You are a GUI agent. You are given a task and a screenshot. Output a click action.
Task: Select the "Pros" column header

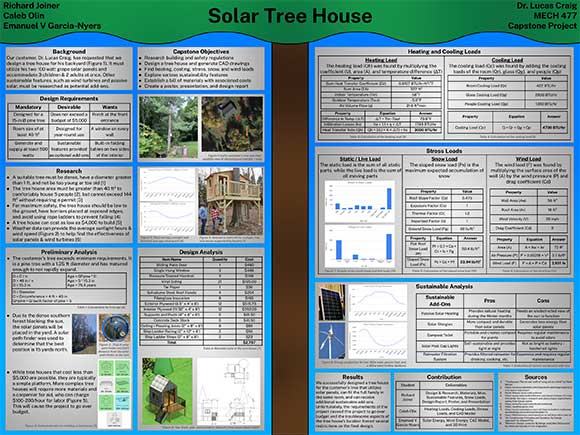489,300
